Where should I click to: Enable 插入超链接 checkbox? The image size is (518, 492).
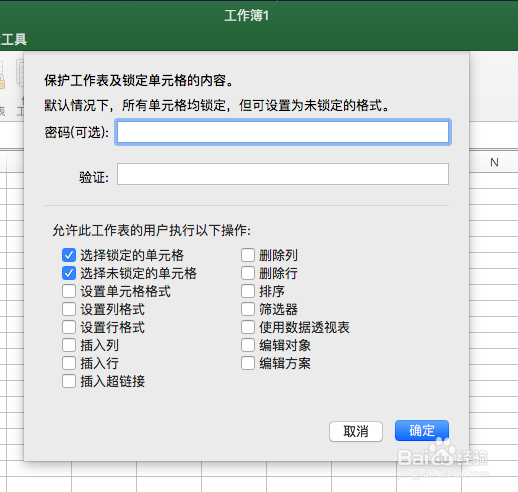coord(69,381)
